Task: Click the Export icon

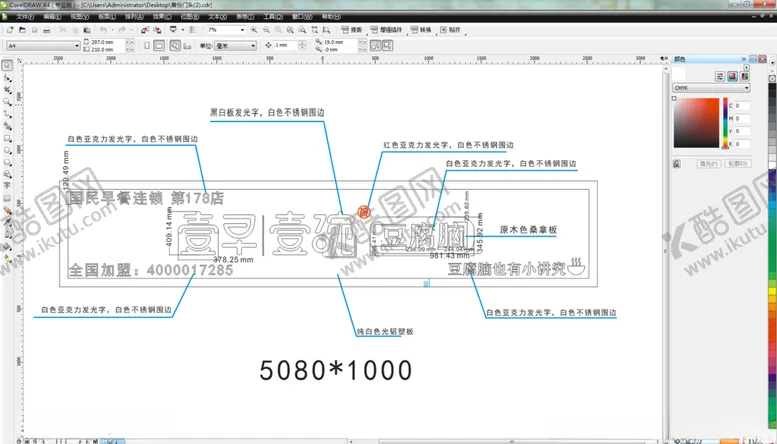Action: tap(157, 30)
